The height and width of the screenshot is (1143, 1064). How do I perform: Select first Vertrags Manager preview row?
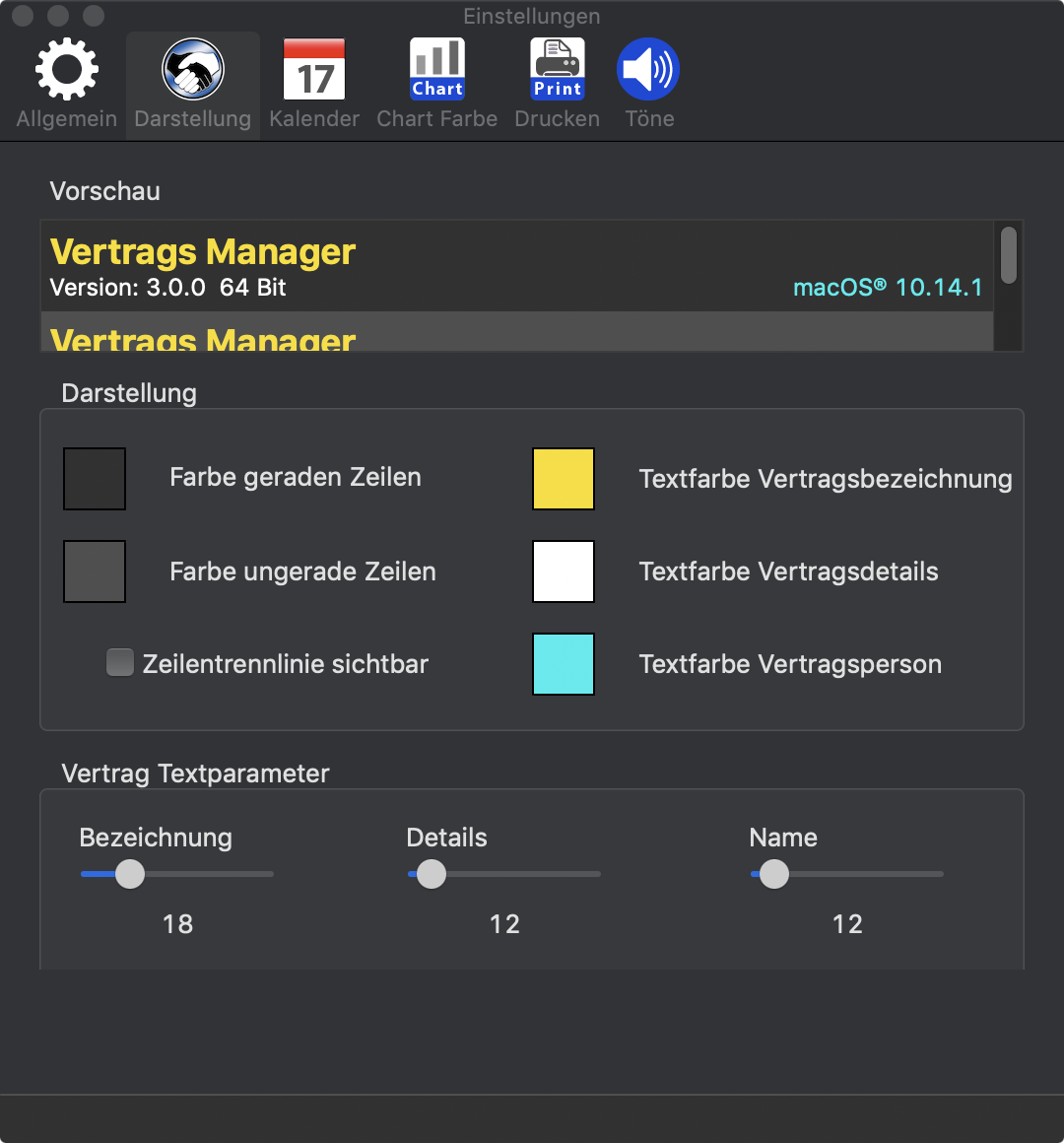(x=517, y=267)
